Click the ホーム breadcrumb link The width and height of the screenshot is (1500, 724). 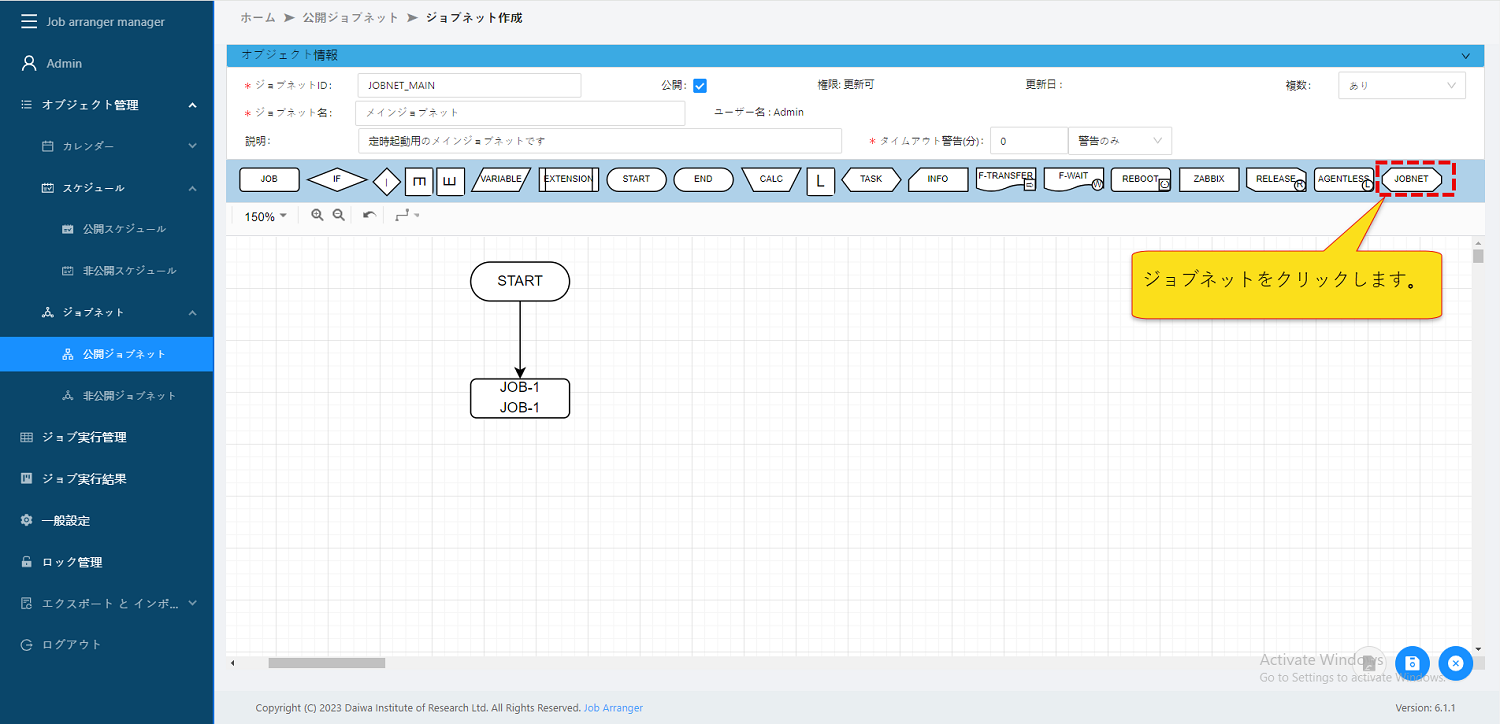click(257, 18)
